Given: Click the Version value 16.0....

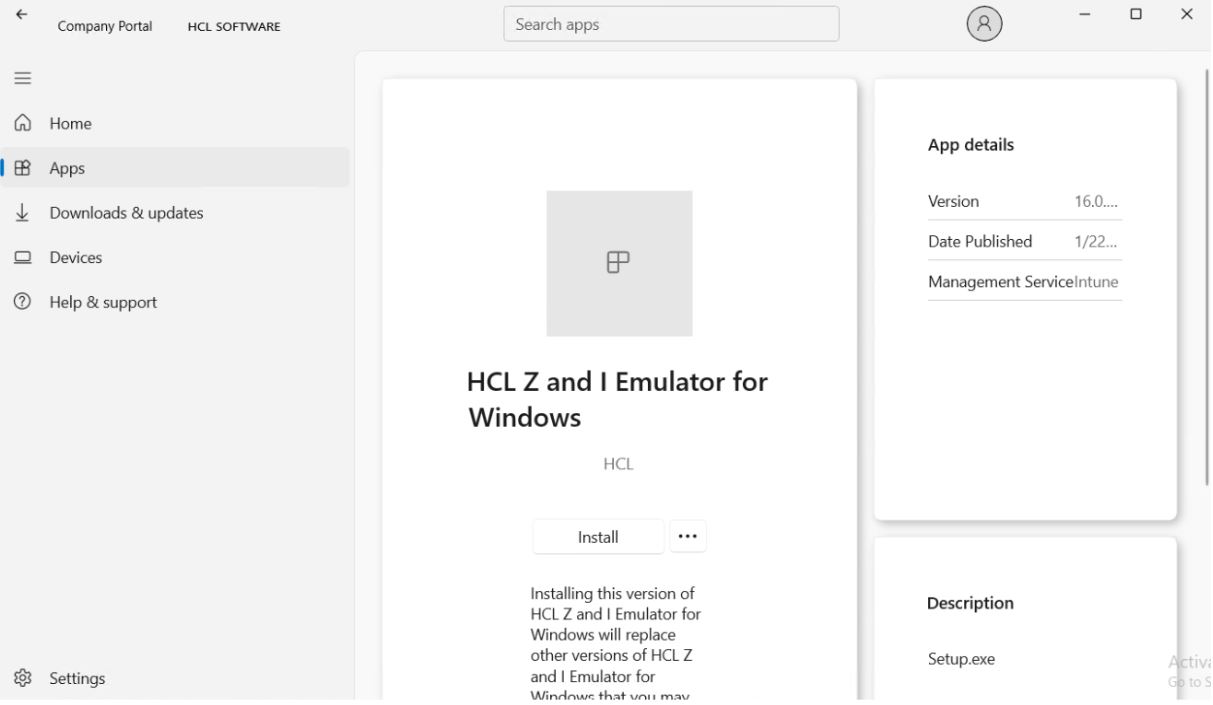Looking at the screenshot, I should pyautogui.click(x=1096, y=201).
